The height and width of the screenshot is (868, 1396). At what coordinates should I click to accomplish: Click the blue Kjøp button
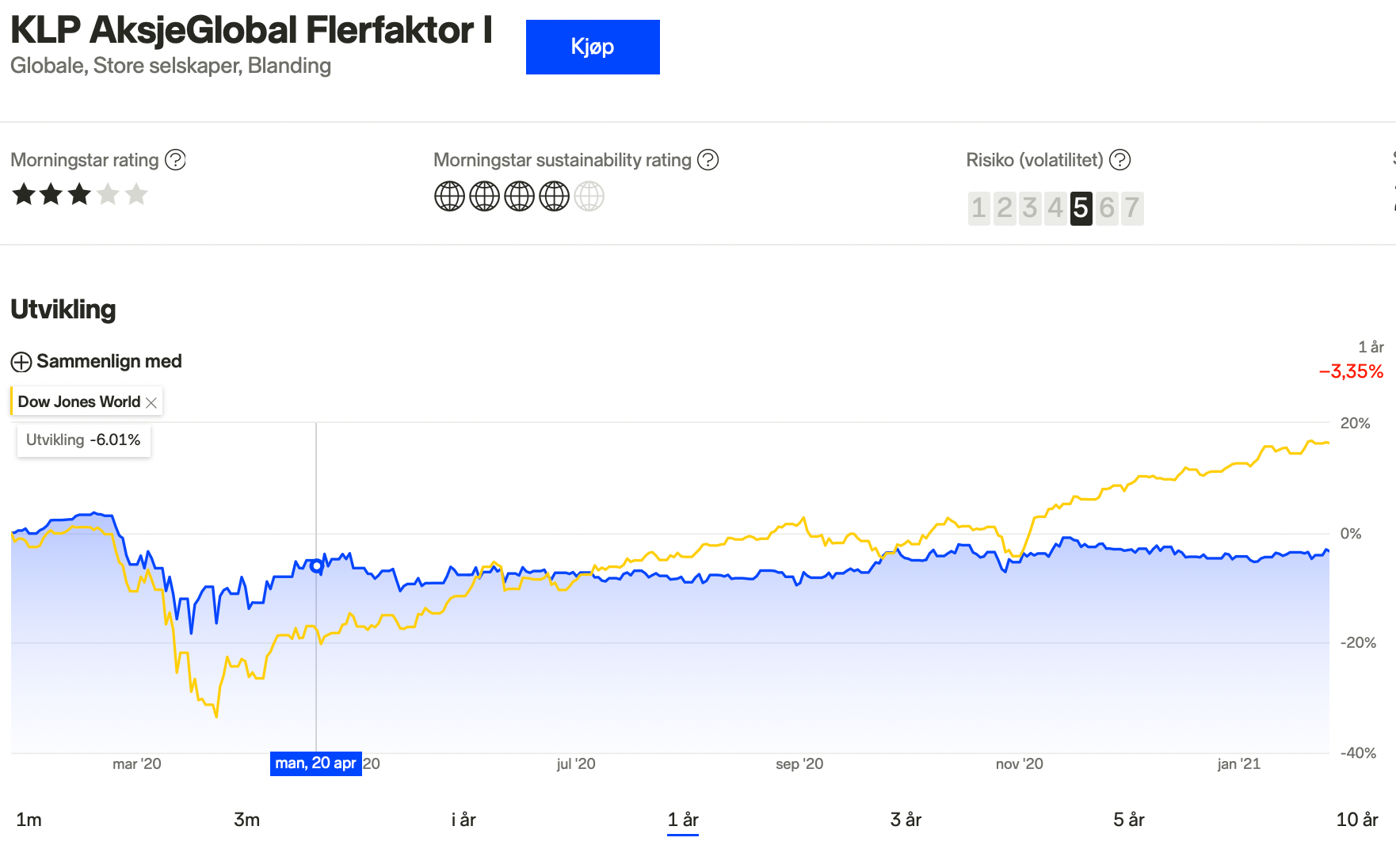tap(593, 47)
